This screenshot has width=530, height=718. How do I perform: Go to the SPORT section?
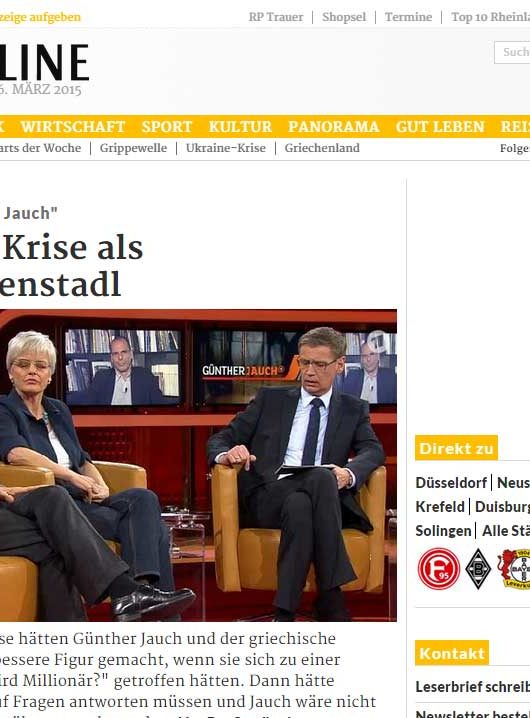(x=167, y=126)
